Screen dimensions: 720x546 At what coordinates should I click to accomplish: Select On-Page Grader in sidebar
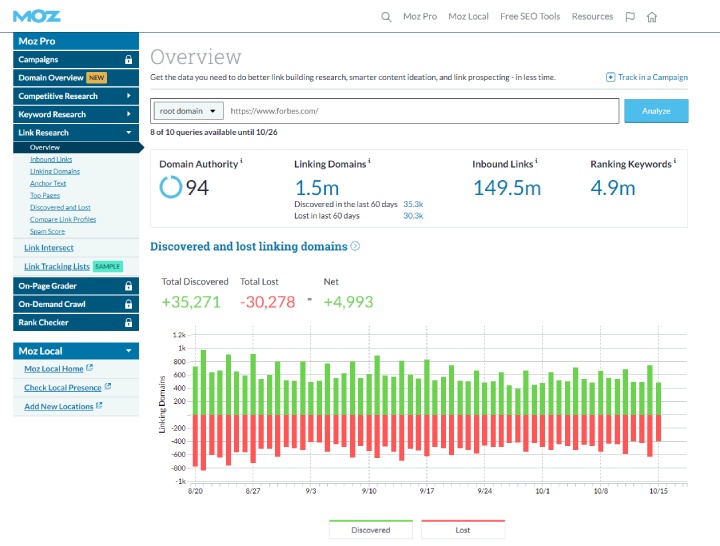pos(76,286)
